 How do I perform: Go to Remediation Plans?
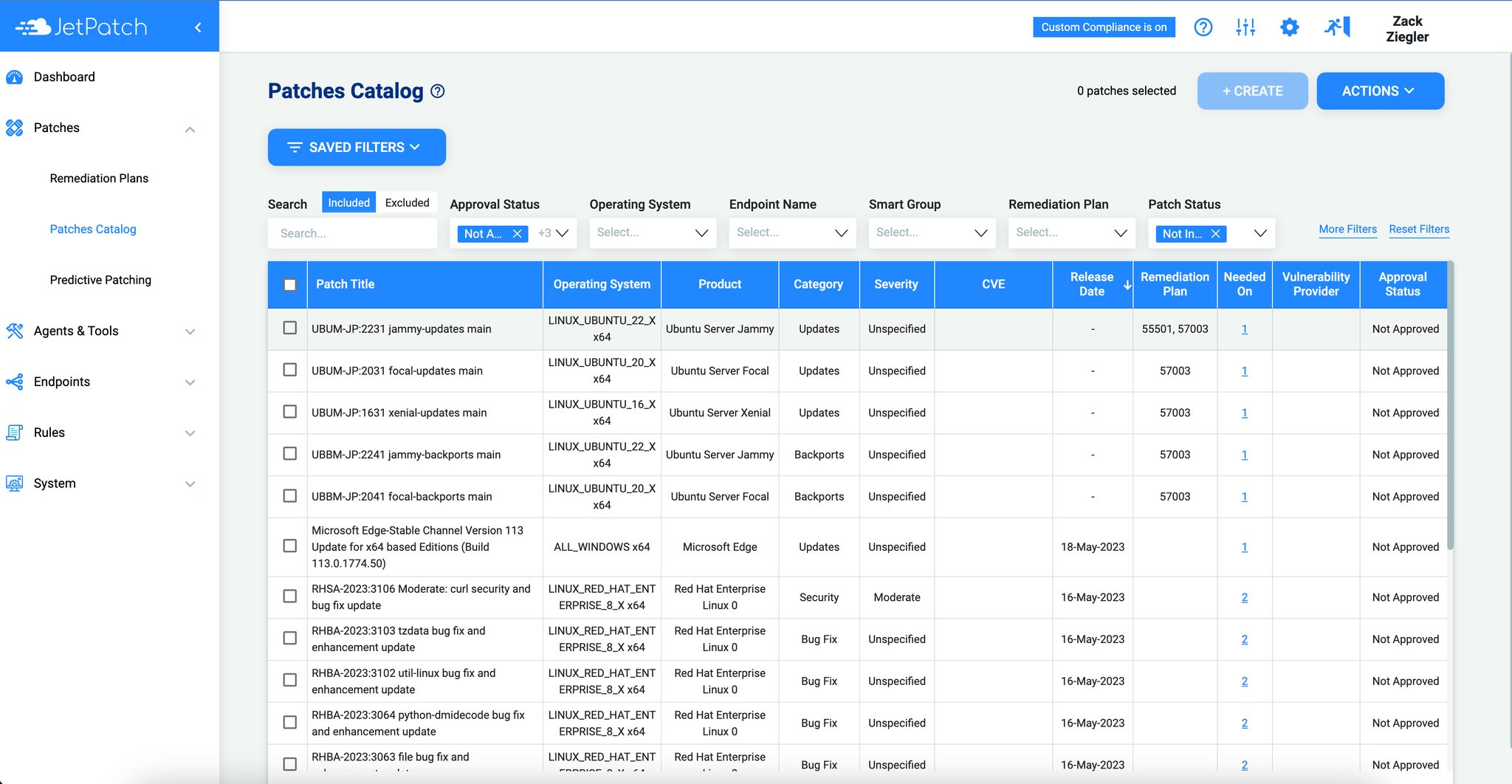98,178
